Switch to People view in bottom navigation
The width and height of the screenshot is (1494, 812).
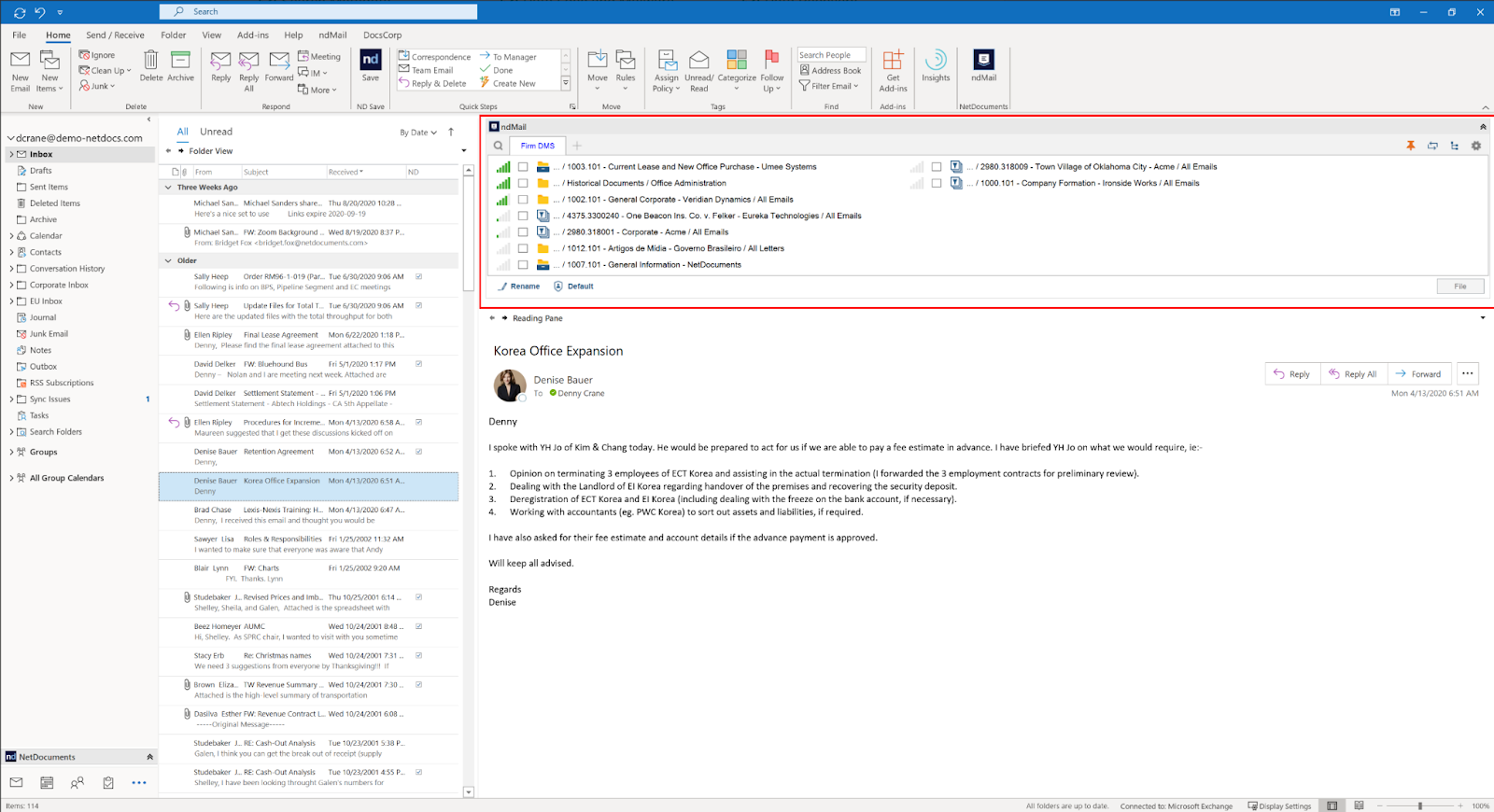pos(78,782)
